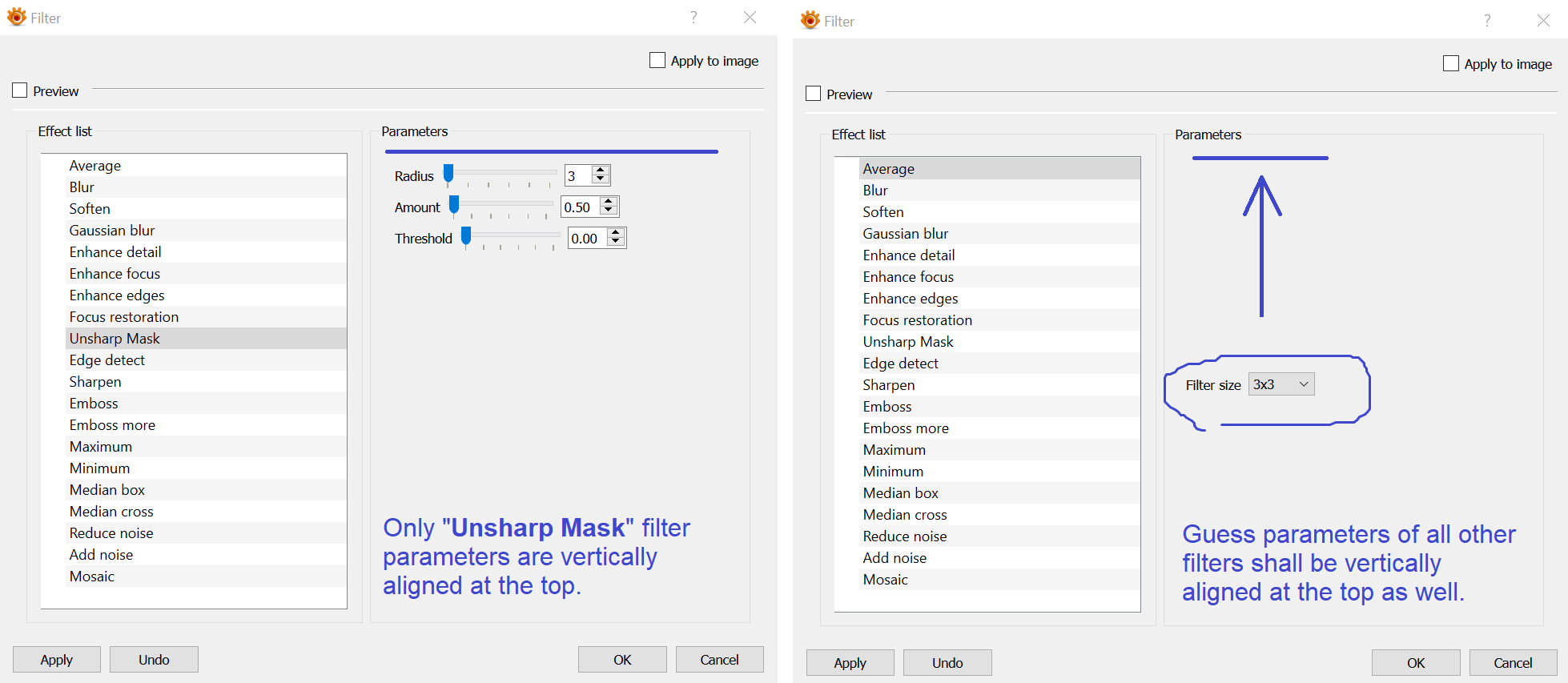Pick Sharpen in the Unsharp Mask dialog's list
The width and height of the screenshot is (1568, 683).
206,382
